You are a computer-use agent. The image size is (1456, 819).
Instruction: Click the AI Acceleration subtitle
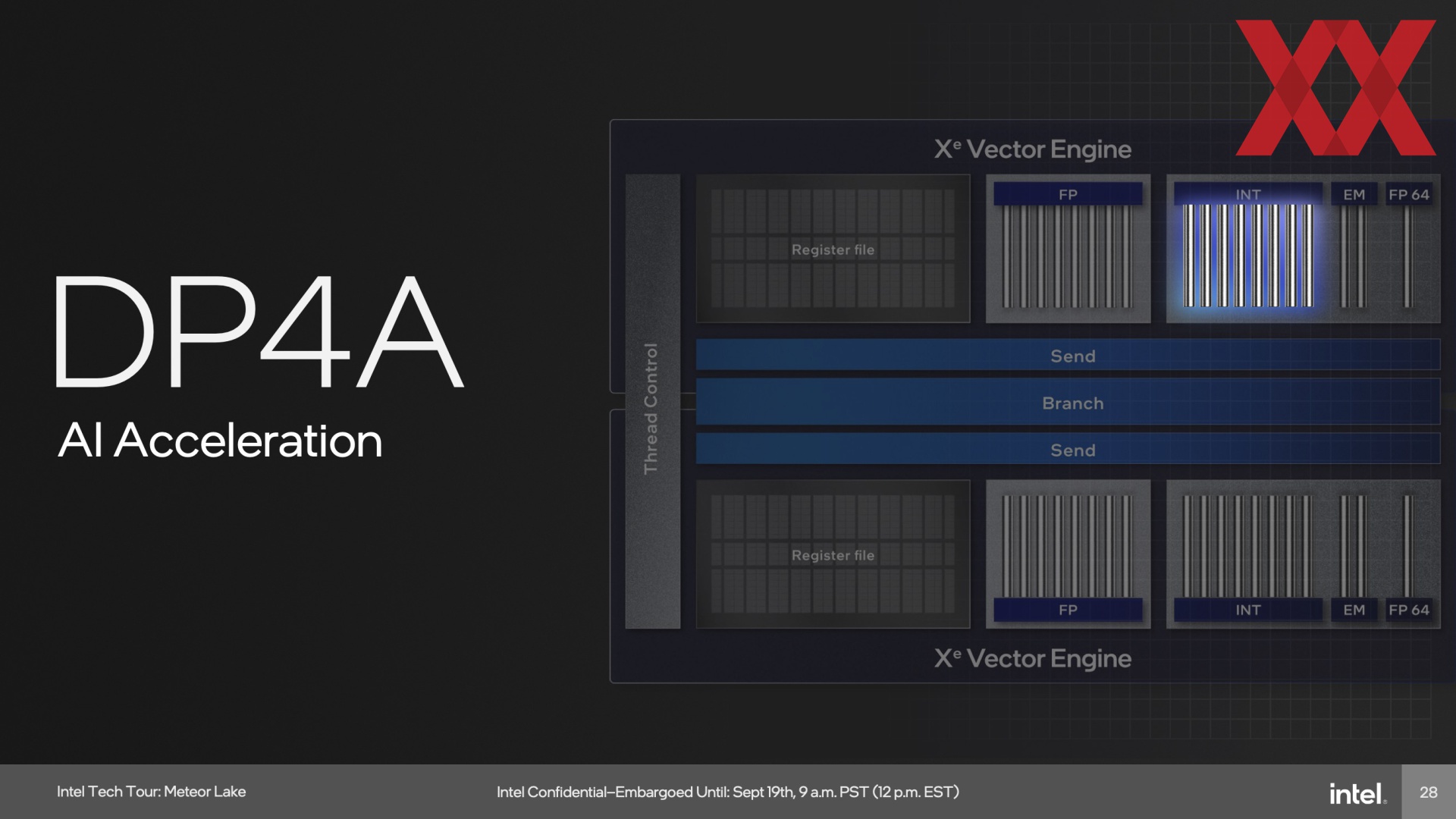(220, 441)
